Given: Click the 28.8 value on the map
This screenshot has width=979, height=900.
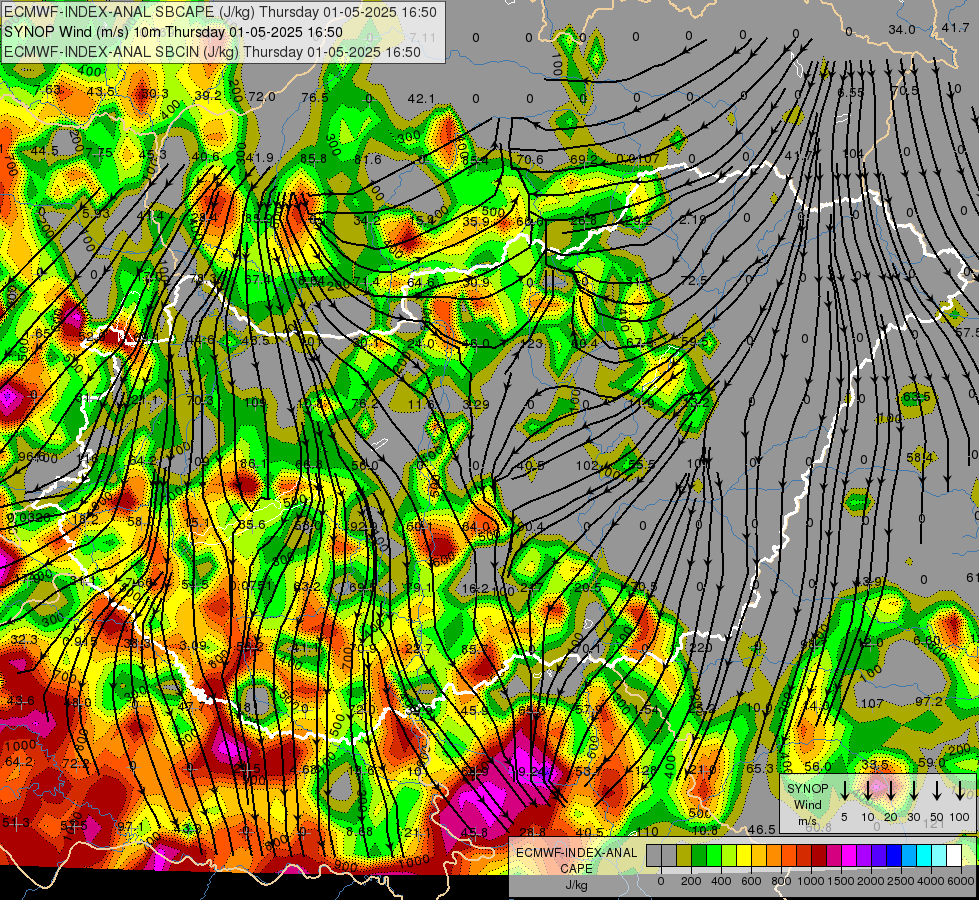Looking at the screenshot, I should (533, 832).
